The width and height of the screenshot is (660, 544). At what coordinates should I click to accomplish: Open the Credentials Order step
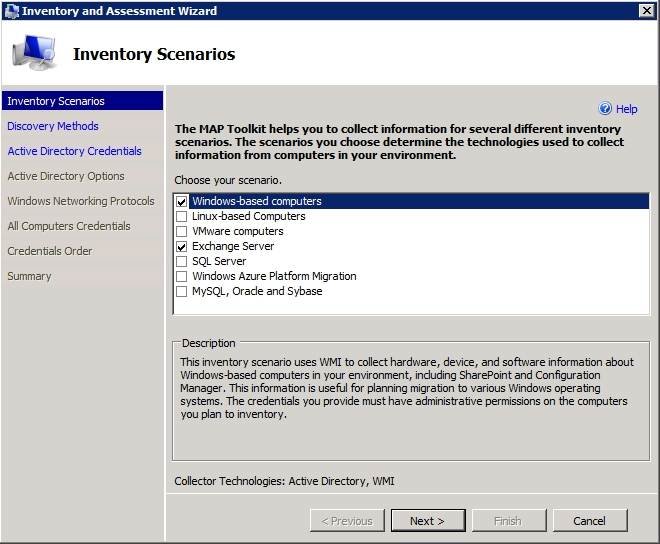[x=50, y=251]
